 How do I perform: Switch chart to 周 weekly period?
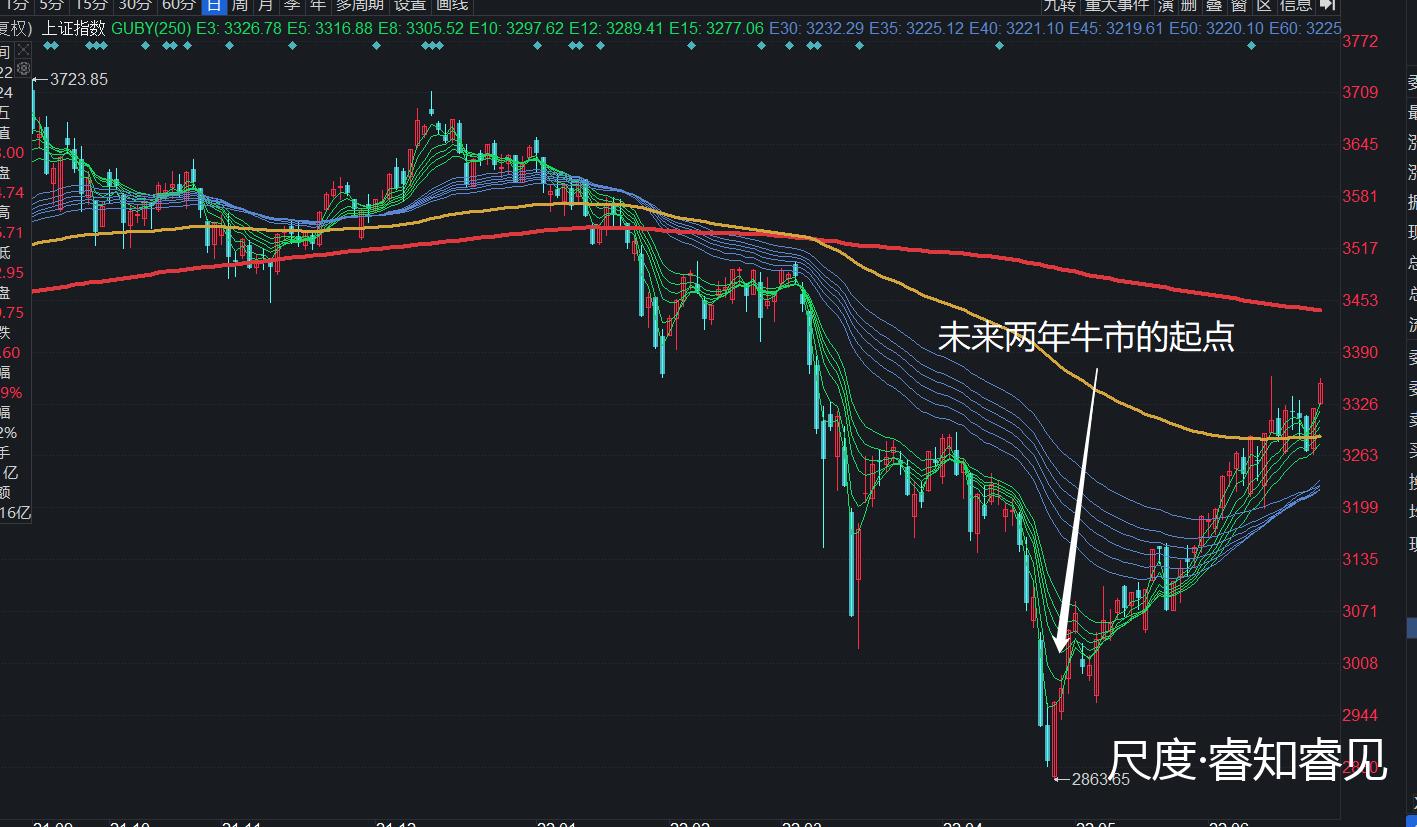[240, 5]
